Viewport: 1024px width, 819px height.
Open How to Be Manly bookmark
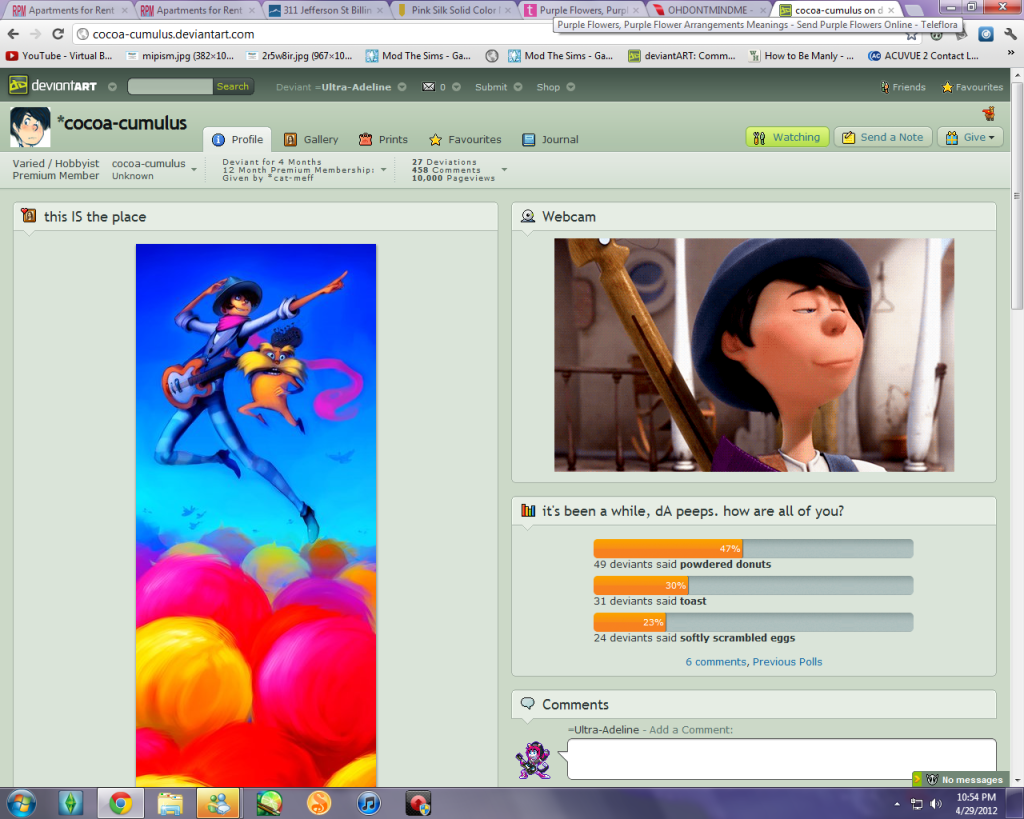[x=801, y=56]
